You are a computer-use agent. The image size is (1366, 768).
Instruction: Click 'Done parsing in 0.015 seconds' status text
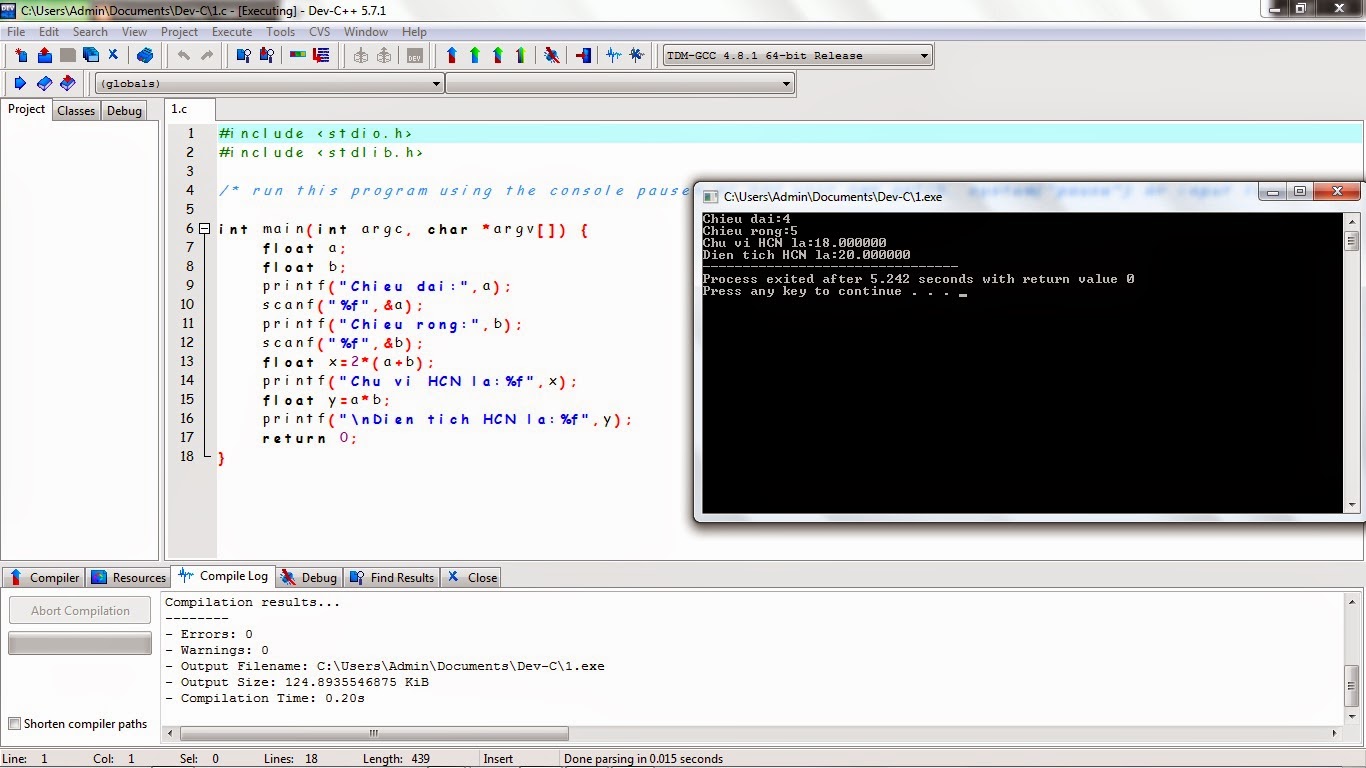(643, 759)
